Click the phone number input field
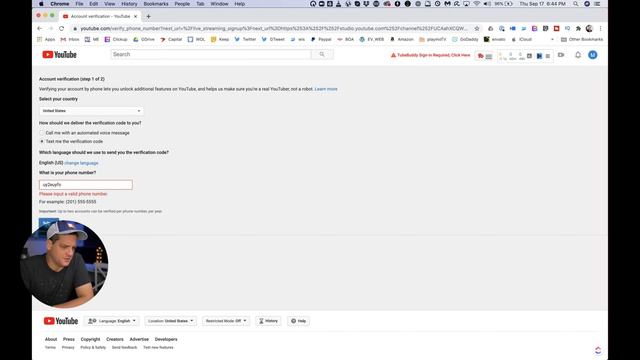The height and width of the screenshot is (360, 640). point(86,185)
